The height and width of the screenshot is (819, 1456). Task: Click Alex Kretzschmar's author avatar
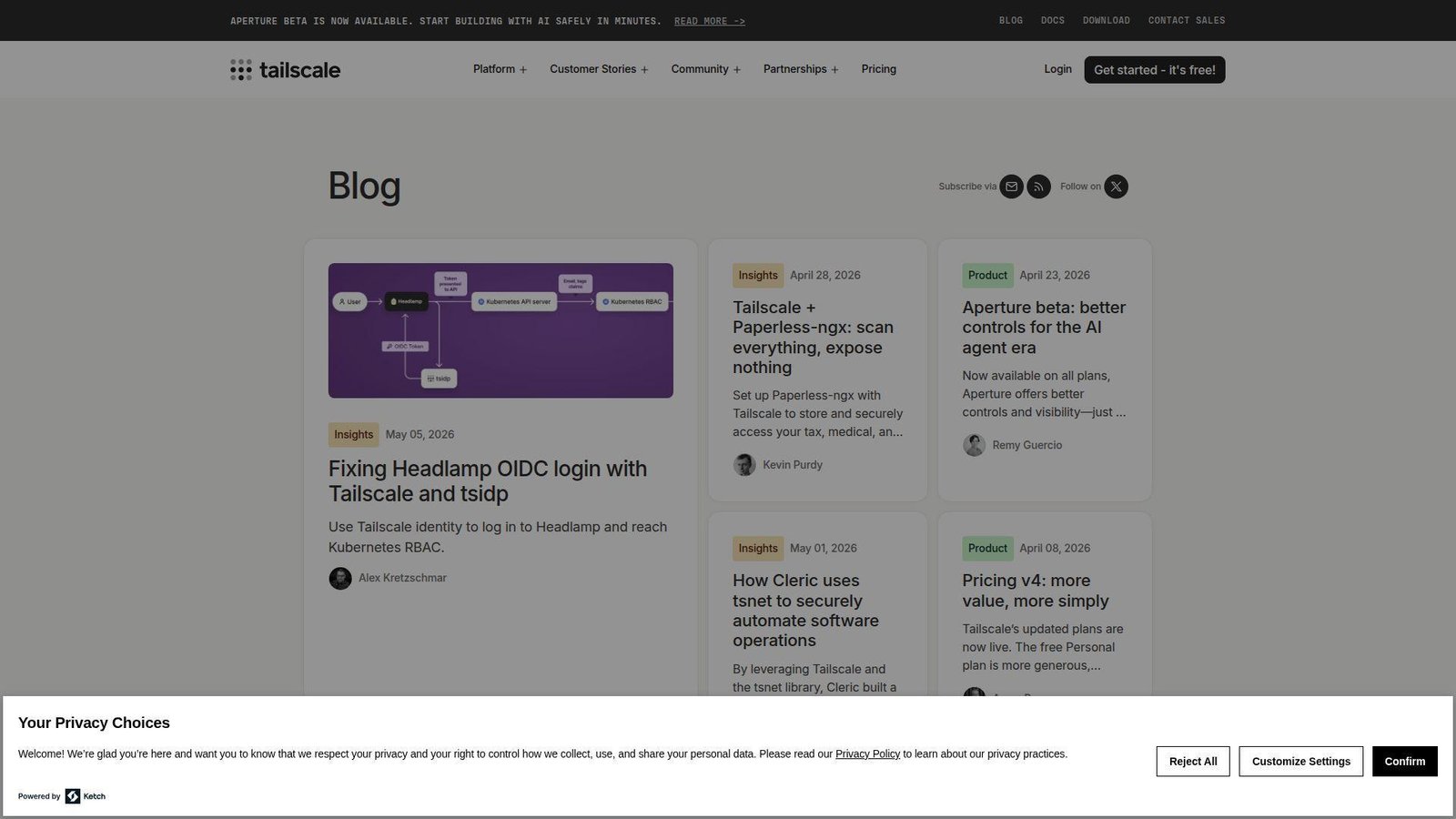tap(340, 579)
